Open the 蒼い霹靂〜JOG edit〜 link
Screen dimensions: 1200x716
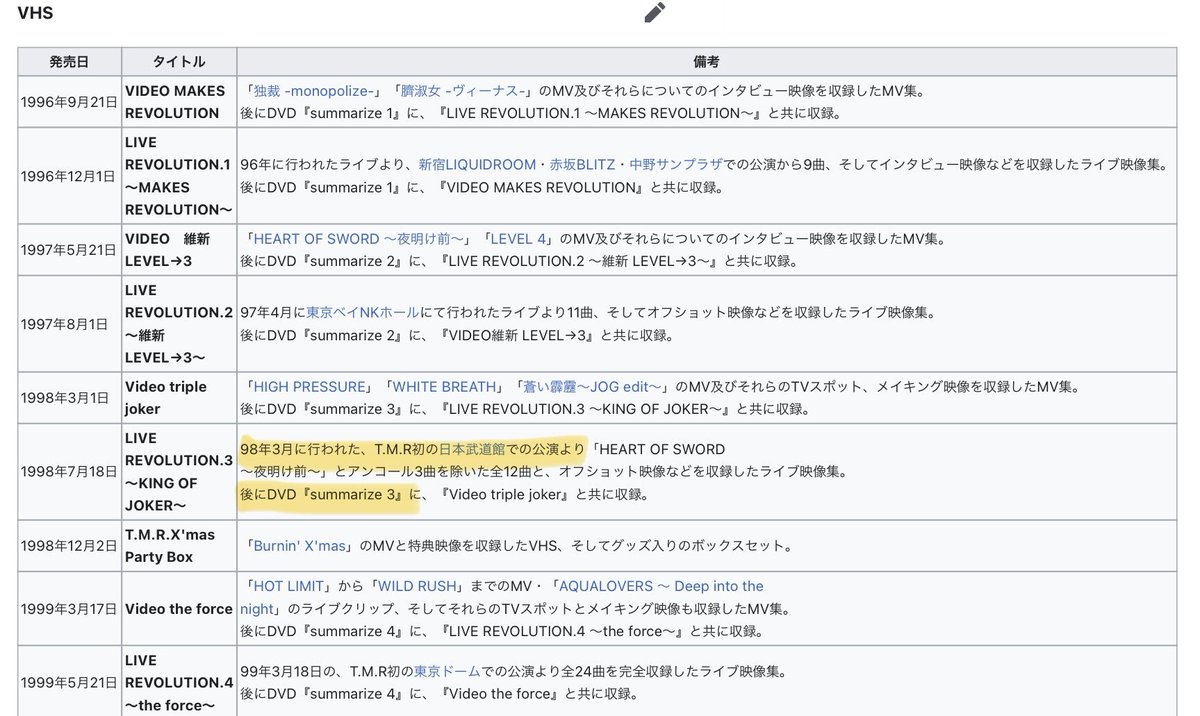point(590,387)
